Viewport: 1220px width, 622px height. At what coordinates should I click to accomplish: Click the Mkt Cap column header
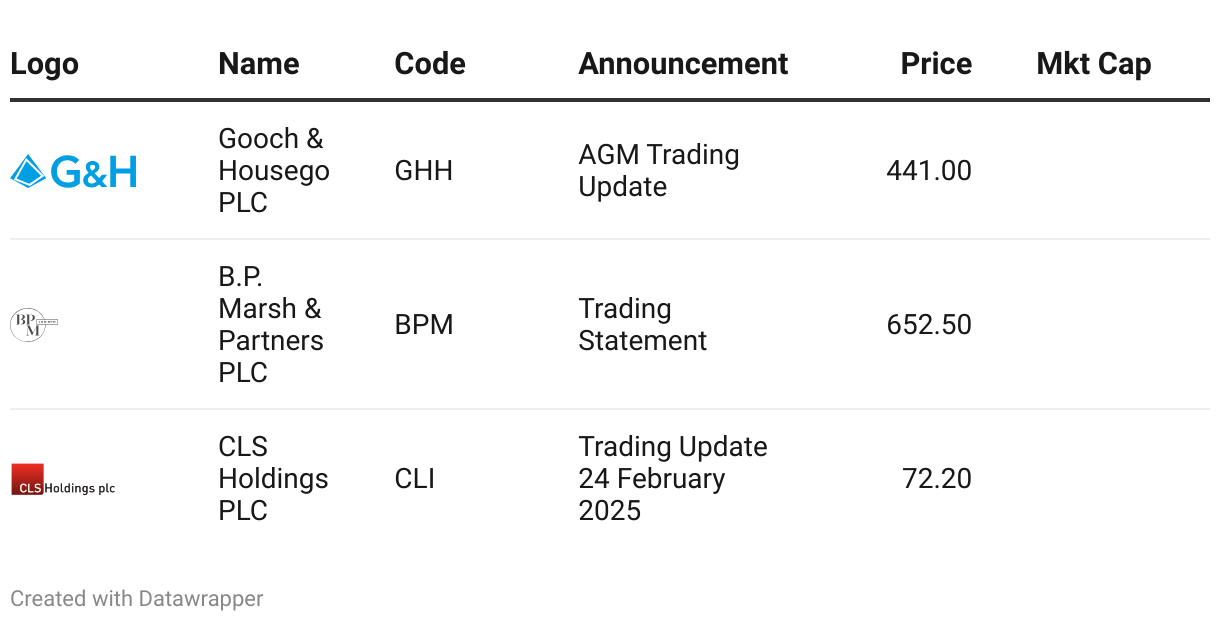click(x=1093, y=64)
